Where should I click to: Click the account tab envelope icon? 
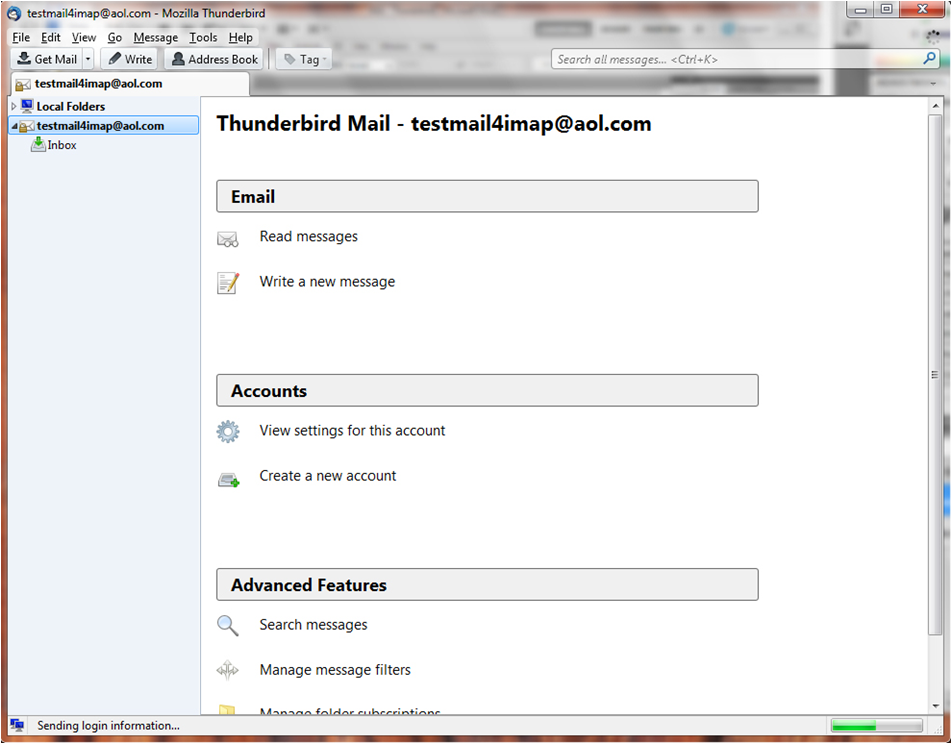pyautogui.click(x=22, y=84)
